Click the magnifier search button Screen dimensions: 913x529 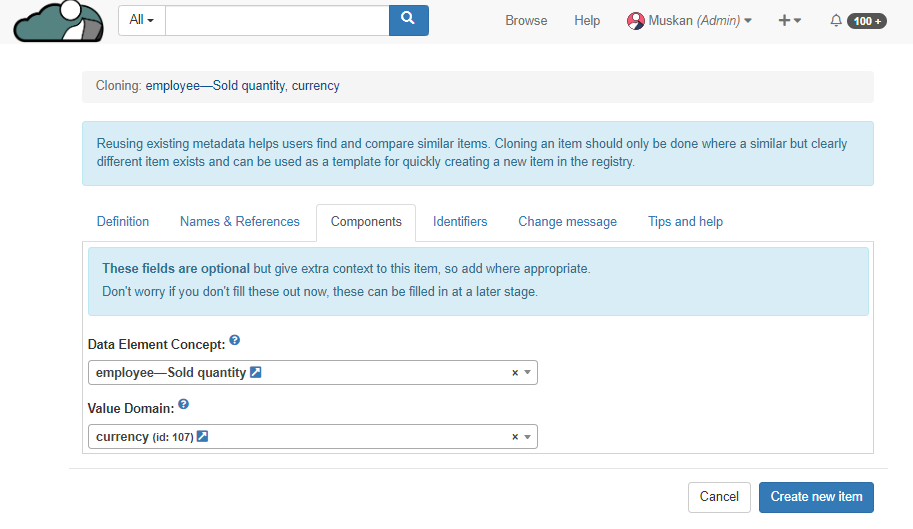[x=408, y=20]
